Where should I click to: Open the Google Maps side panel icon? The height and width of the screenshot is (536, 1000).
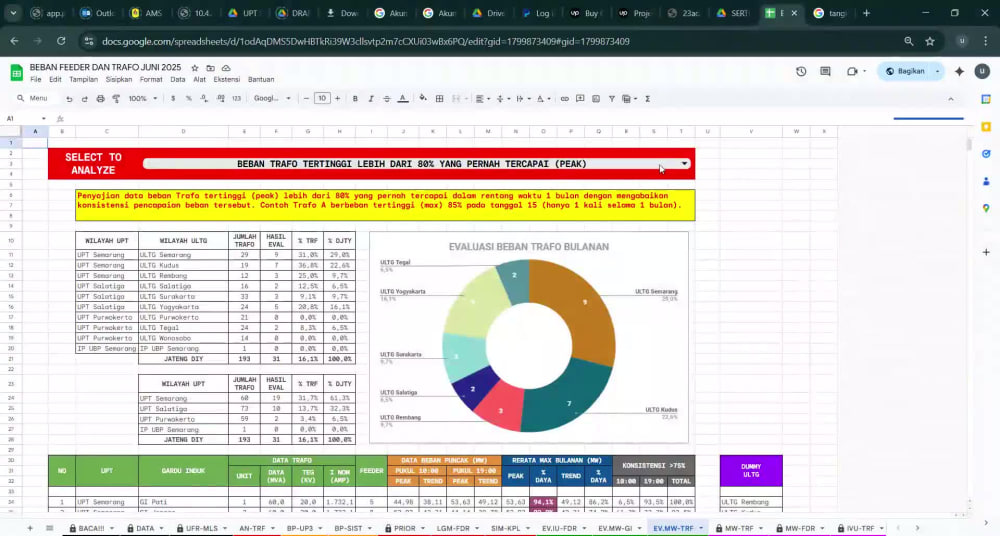986,208
